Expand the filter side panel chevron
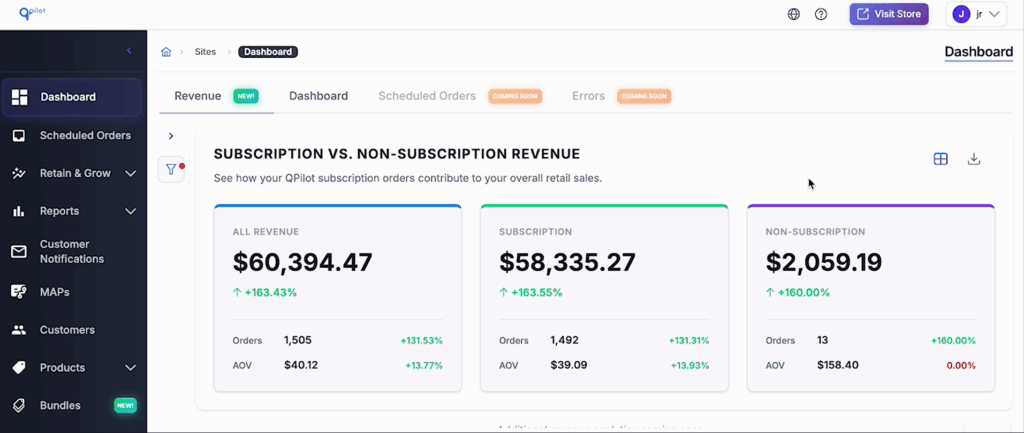Viewport: 1024px width, 433px height. [x=171, y=136]
